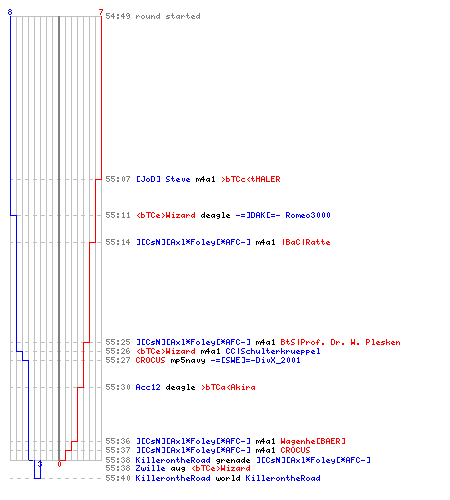
Task: Select the 55:40 world suicide timestamp
Action: (118, 478)
